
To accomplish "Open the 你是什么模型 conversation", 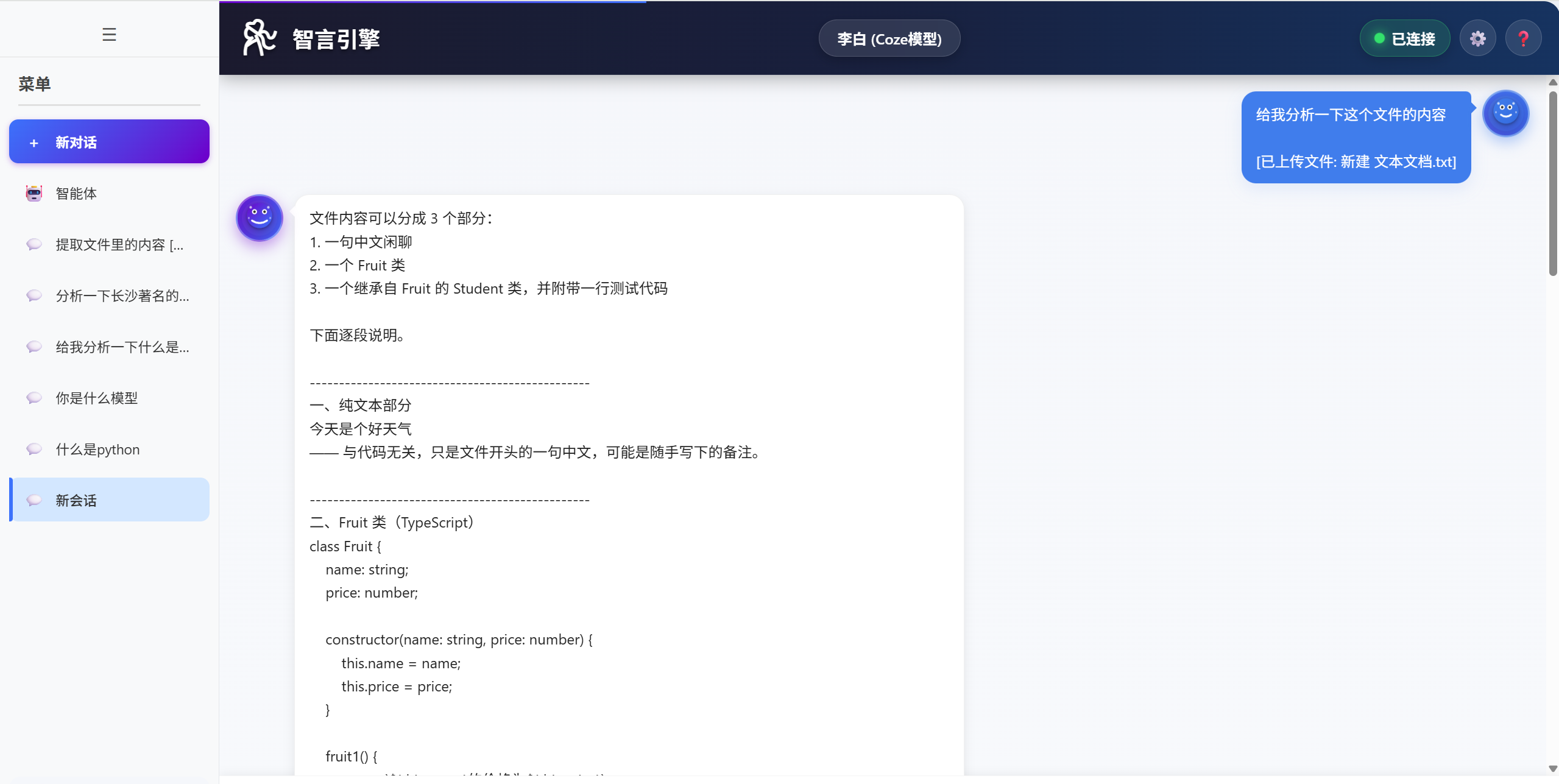I will coord(96,398).
